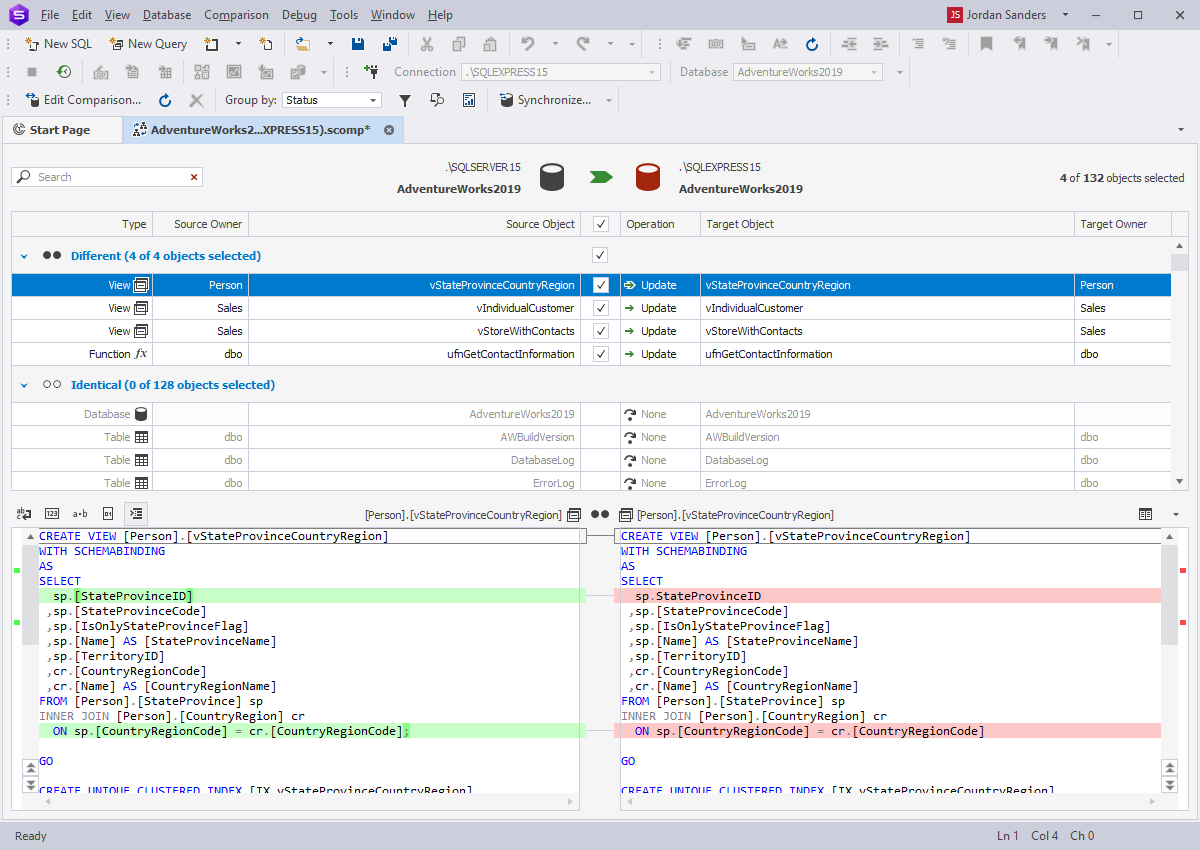This screenshot has width=1200, height=850.
Task: Click the new document icon after New Query
Action: [266, 44]
